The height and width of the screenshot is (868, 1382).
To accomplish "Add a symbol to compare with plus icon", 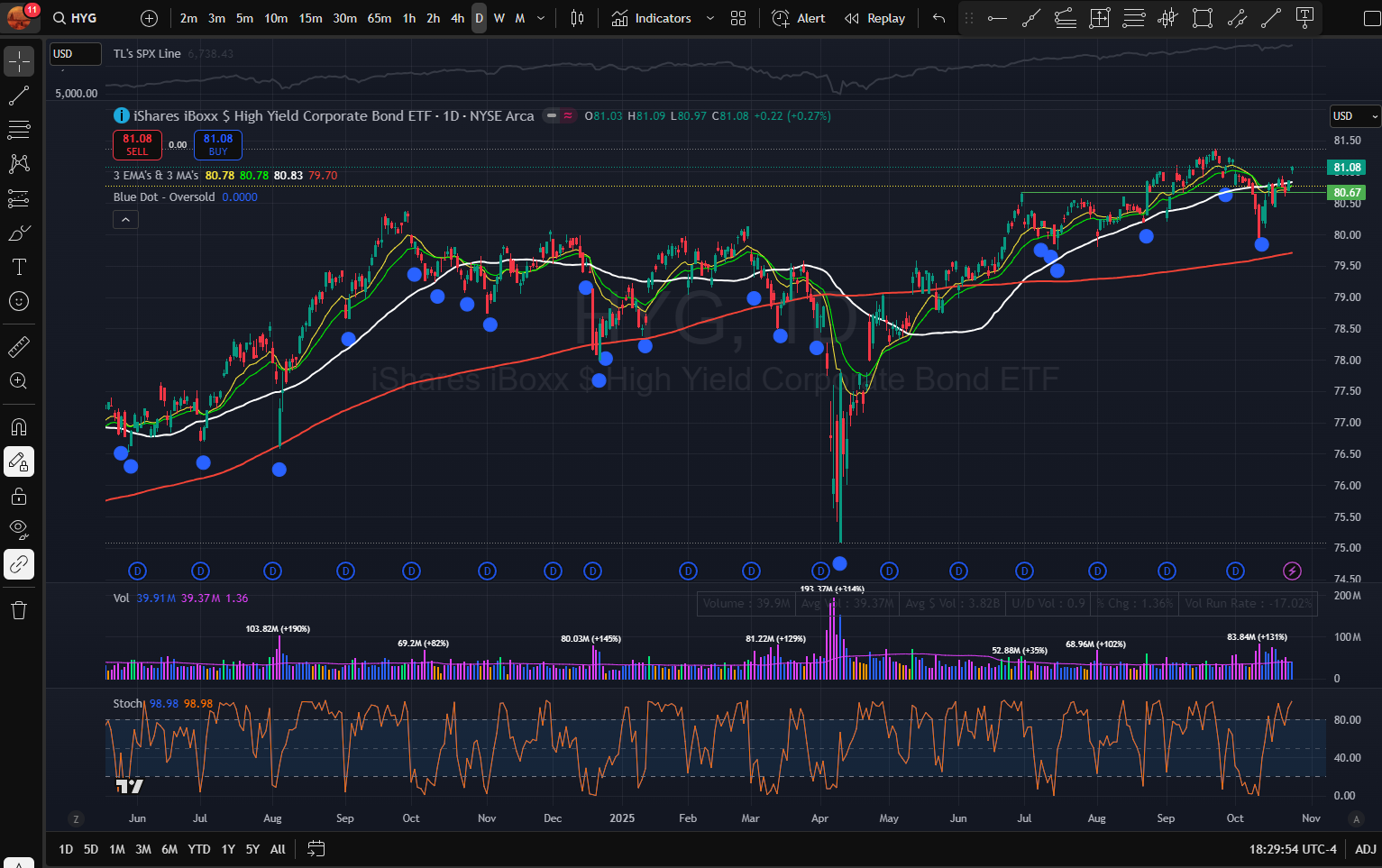I will pyautogui.click(x=150, y=18).
